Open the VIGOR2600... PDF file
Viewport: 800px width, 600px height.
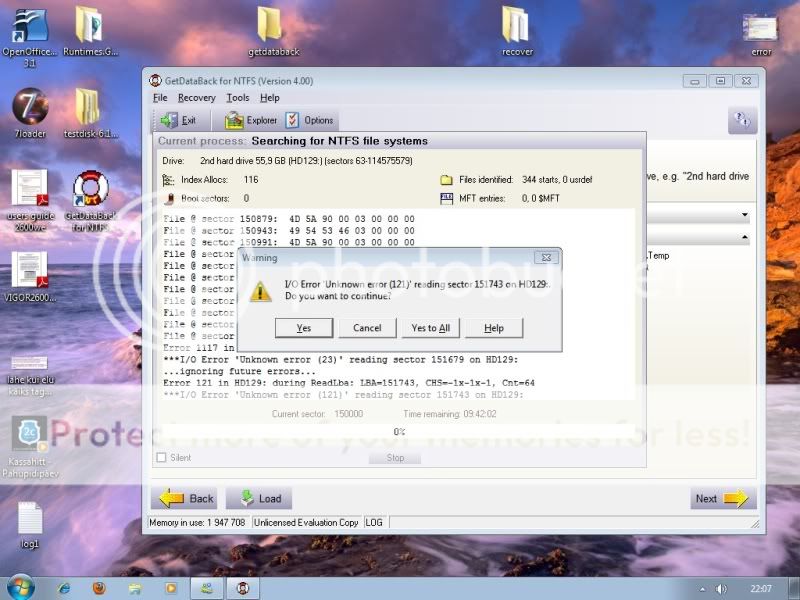point(30,277)
